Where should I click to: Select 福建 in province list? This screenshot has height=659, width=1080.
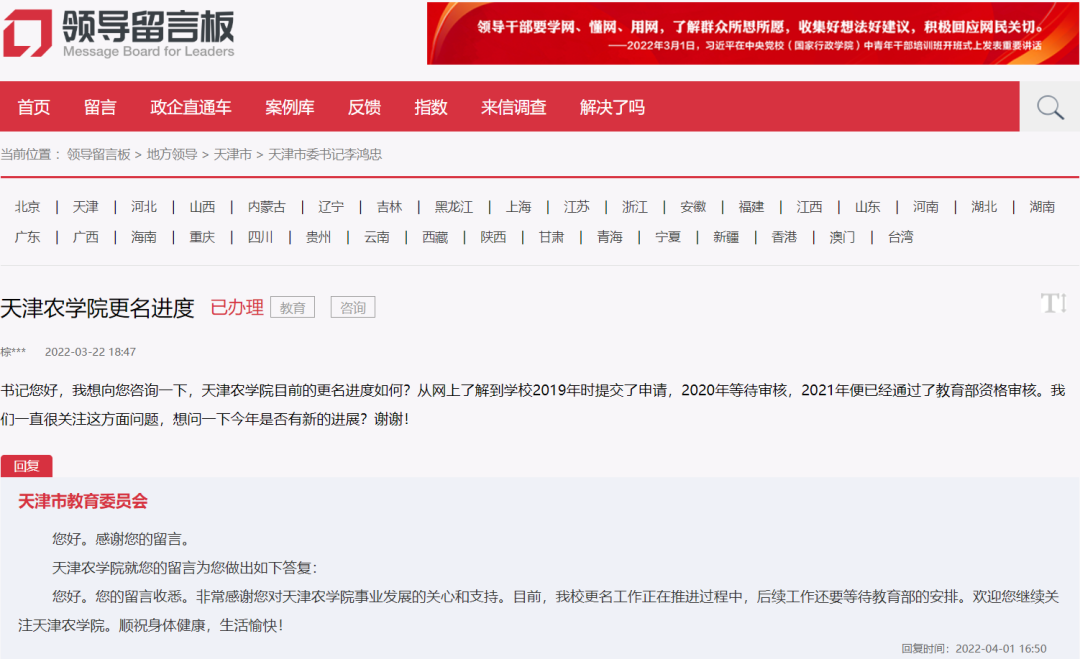pos(751,207)
